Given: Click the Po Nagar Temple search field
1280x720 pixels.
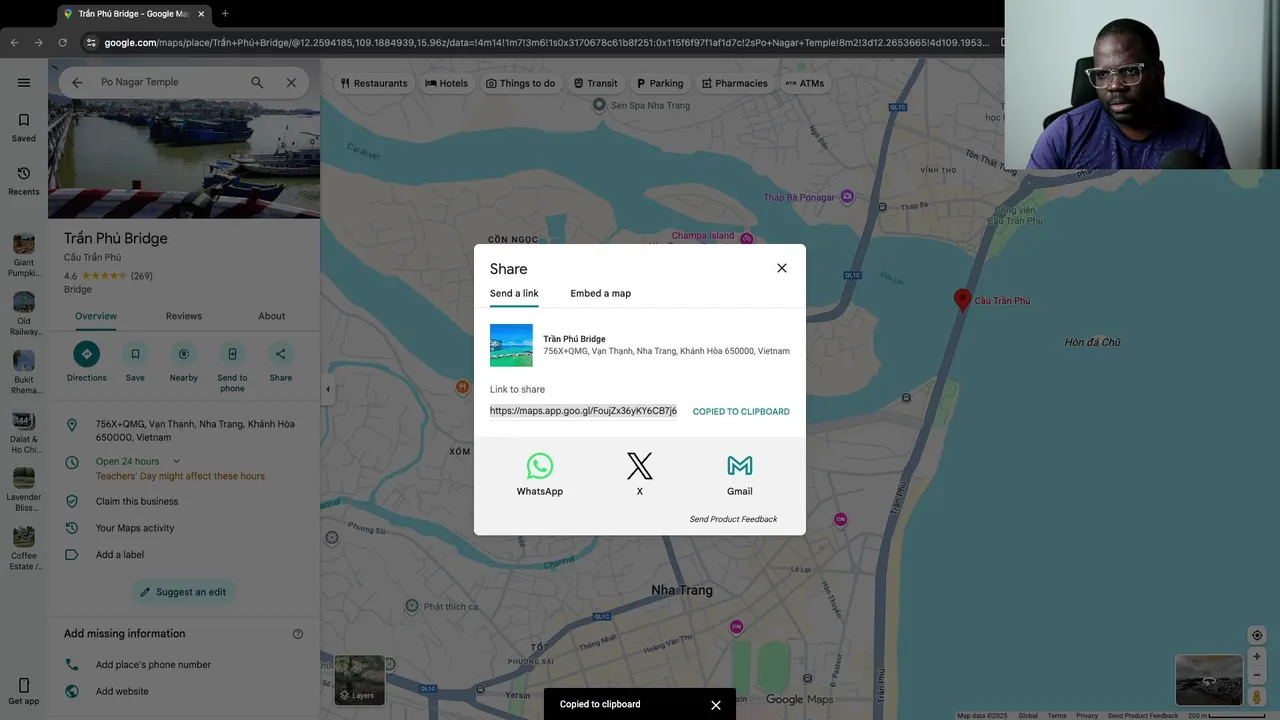Looking at the screenshot, I should [168, 82].
